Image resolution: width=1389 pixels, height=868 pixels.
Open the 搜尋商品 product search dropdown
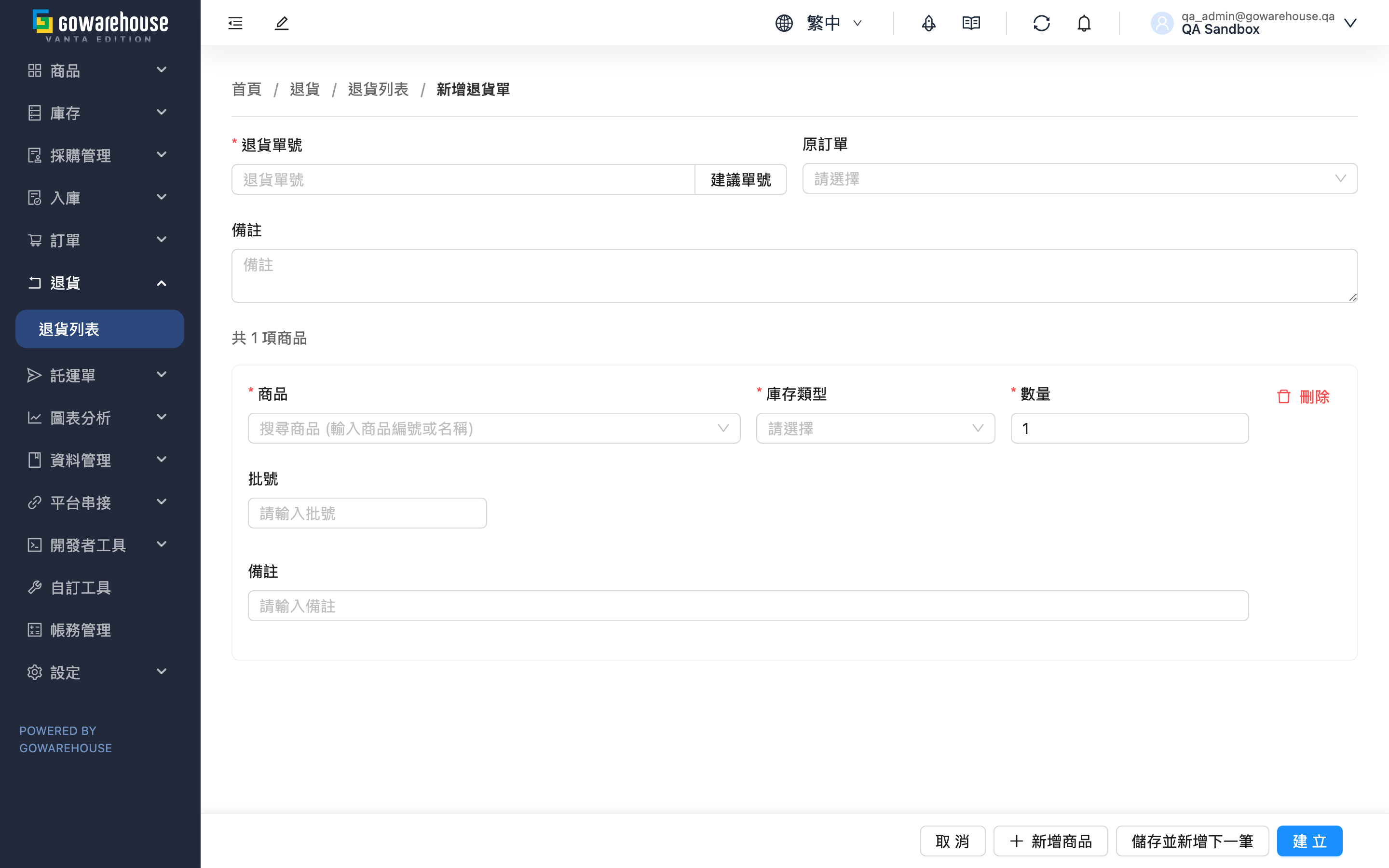pyautogui.click(x=493, y=428)
